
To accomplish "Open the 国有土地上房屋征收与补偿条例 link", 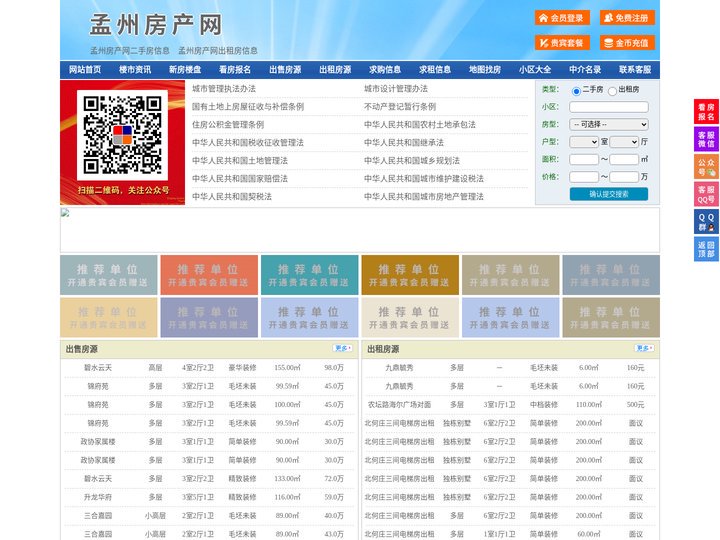I will (x=248, y=107).
